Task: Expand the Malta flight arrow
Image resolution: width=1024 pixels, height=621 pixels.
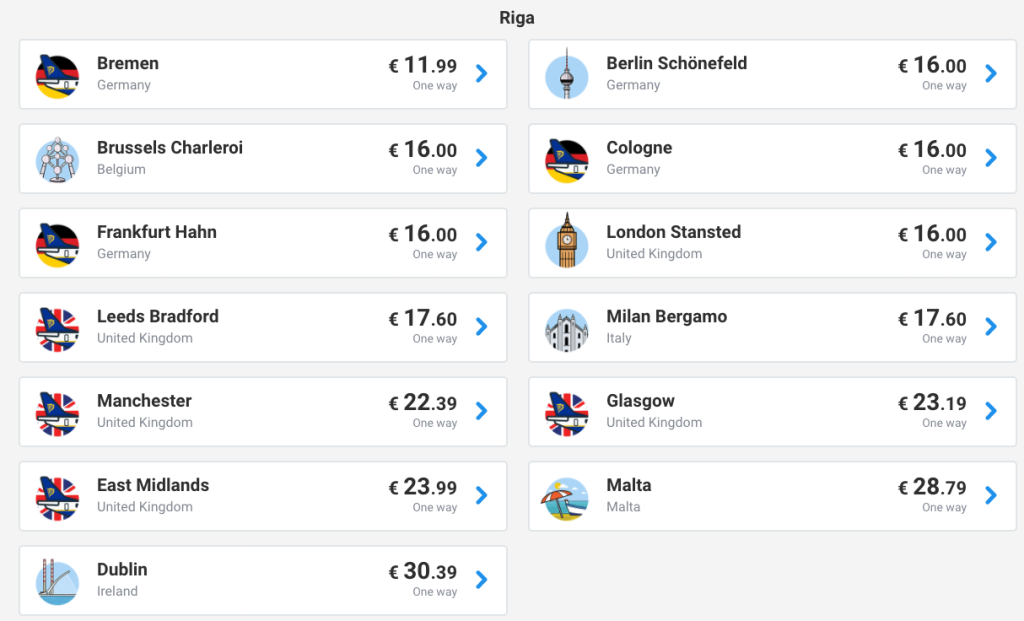Action: pos(991,496)
